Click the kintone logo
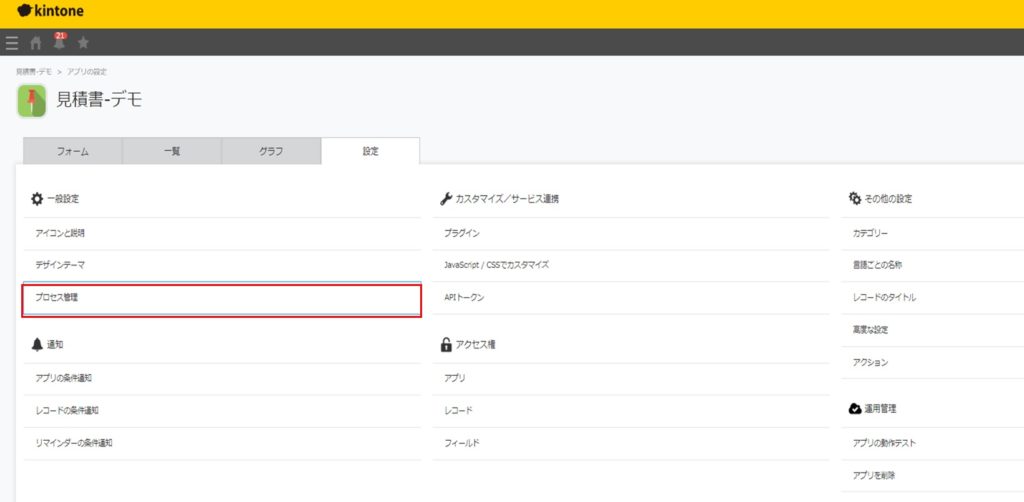The image size is (1024, 502). (x=50, y=11)
